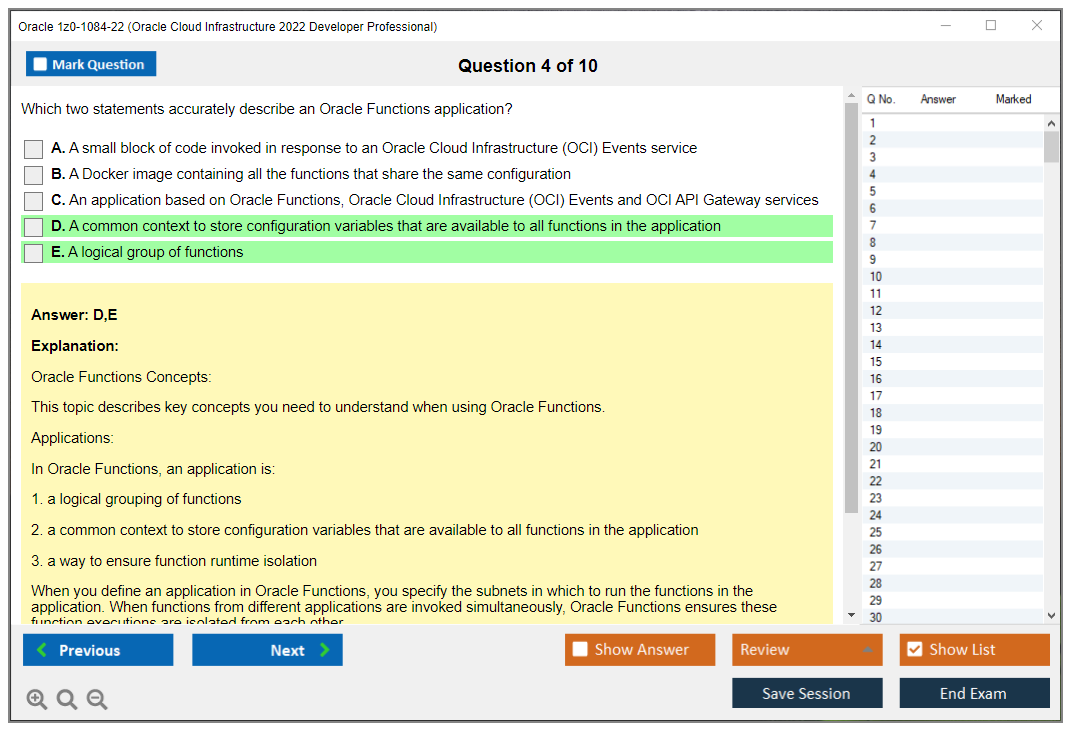Screen dimensions: 1075x735
Task: Select the middle magnifier reset icon
Action: (67, 699)
